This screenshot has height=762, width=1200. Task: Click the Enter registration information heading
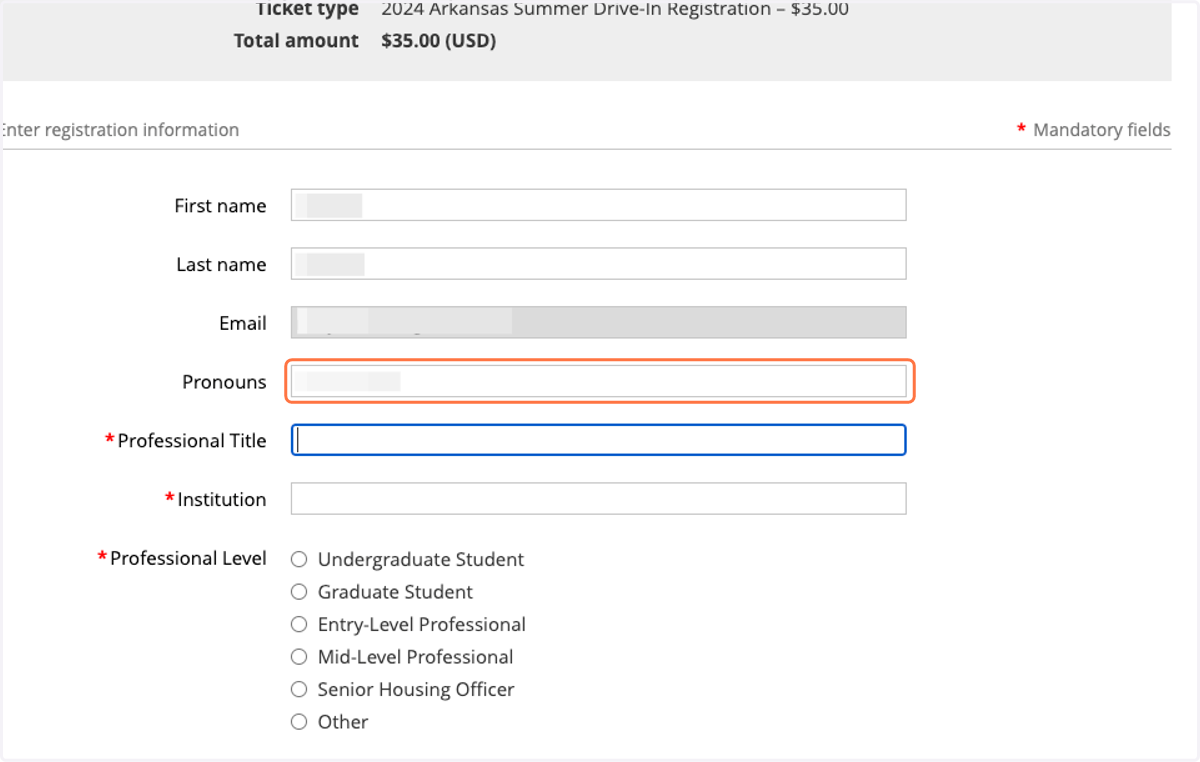point(119,130)
